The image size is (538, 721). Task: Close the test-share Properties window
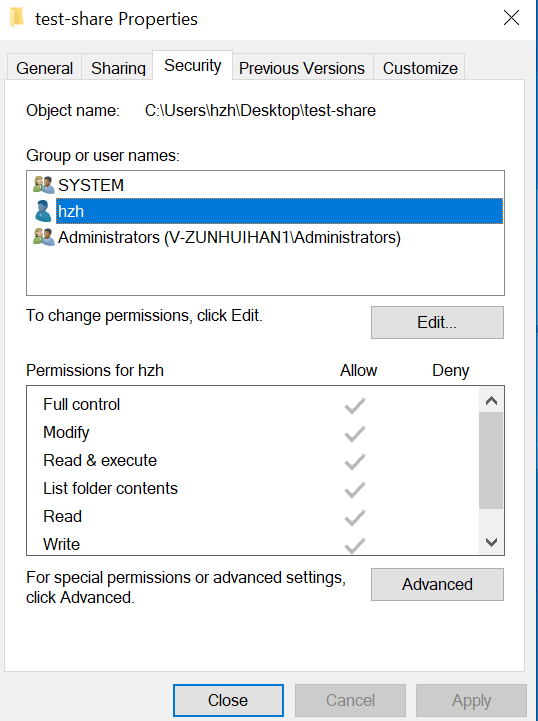coord(511,18)
